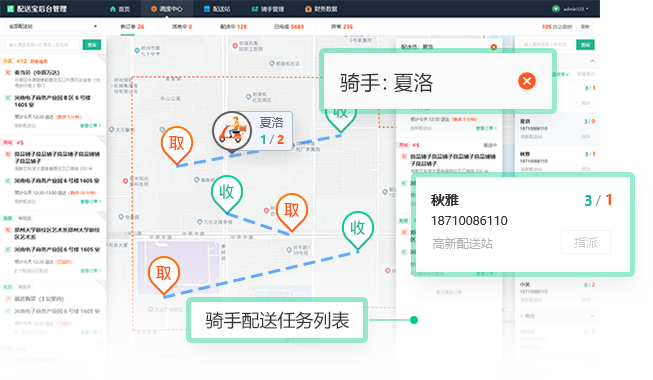Image resolution: width=653 pixels, height=380 pixels.
Task: Click the 指派 assign button for 秋雅
Action: [x=586, y=242]
